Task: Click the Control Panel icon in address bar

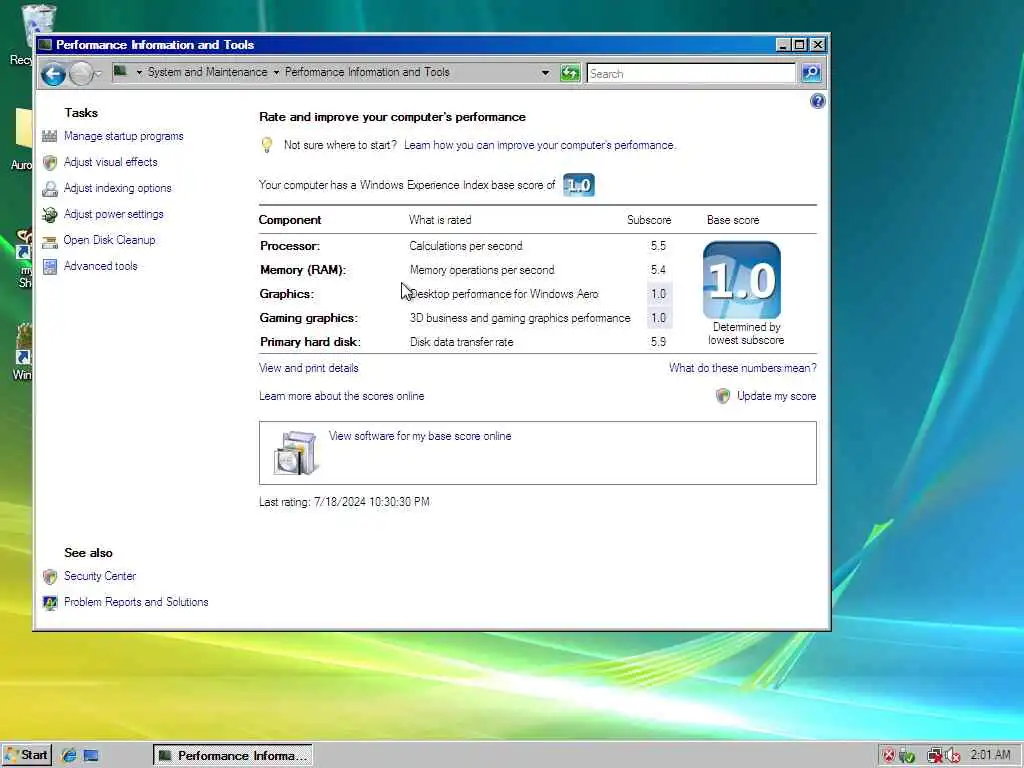Action: coord(120,71)
